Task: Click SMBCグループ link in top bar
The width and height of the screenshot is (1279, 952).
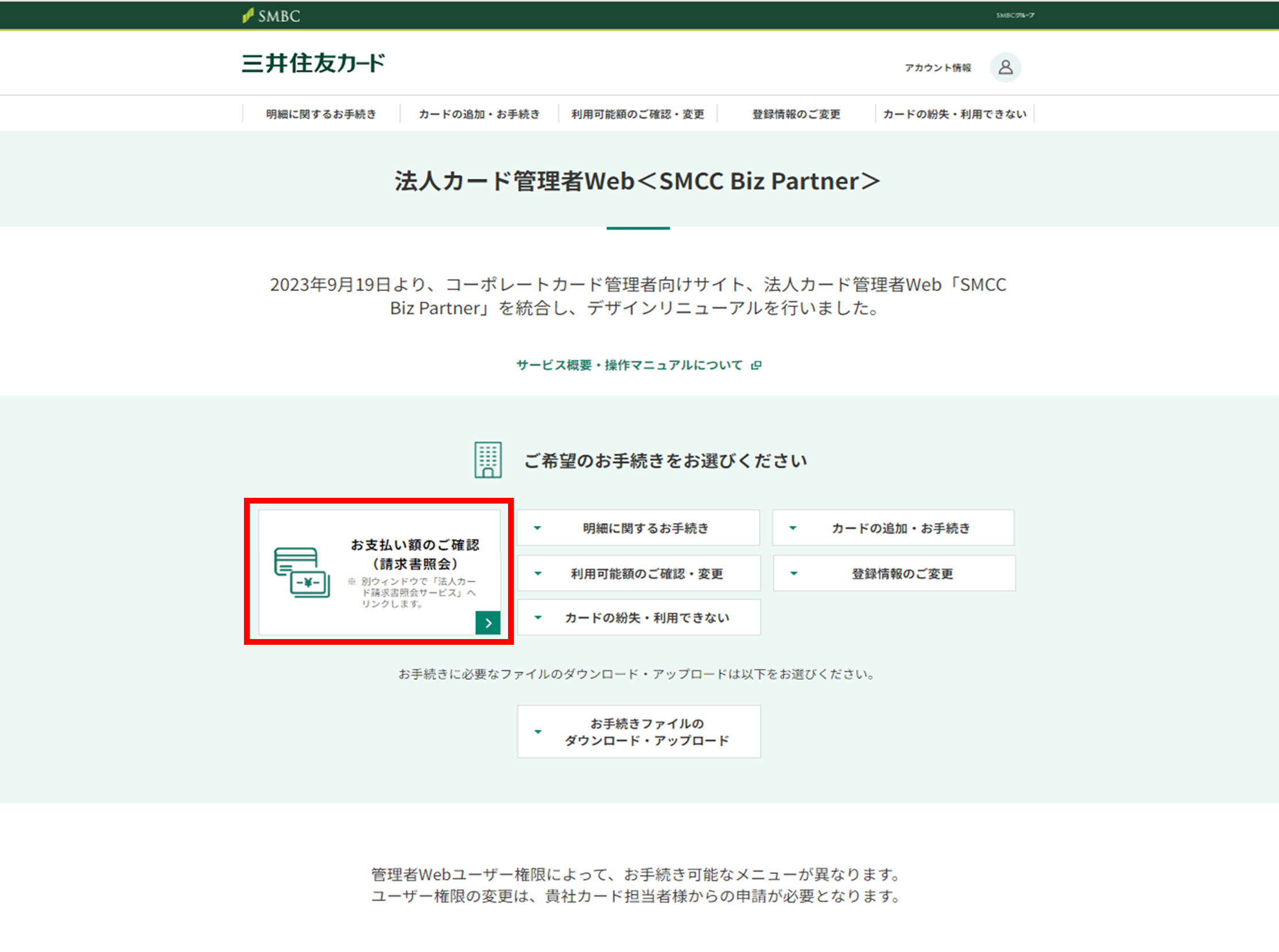Action: tap(1015, 15)
